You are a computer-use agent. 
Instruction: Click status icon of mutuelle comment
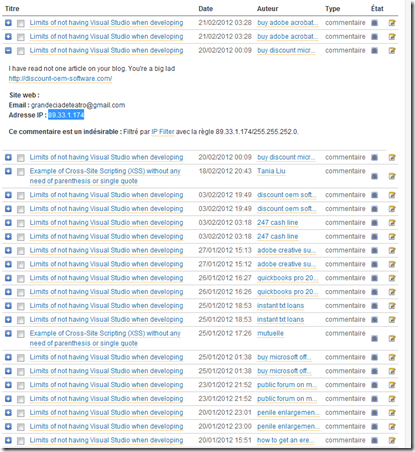coord(375,339)
